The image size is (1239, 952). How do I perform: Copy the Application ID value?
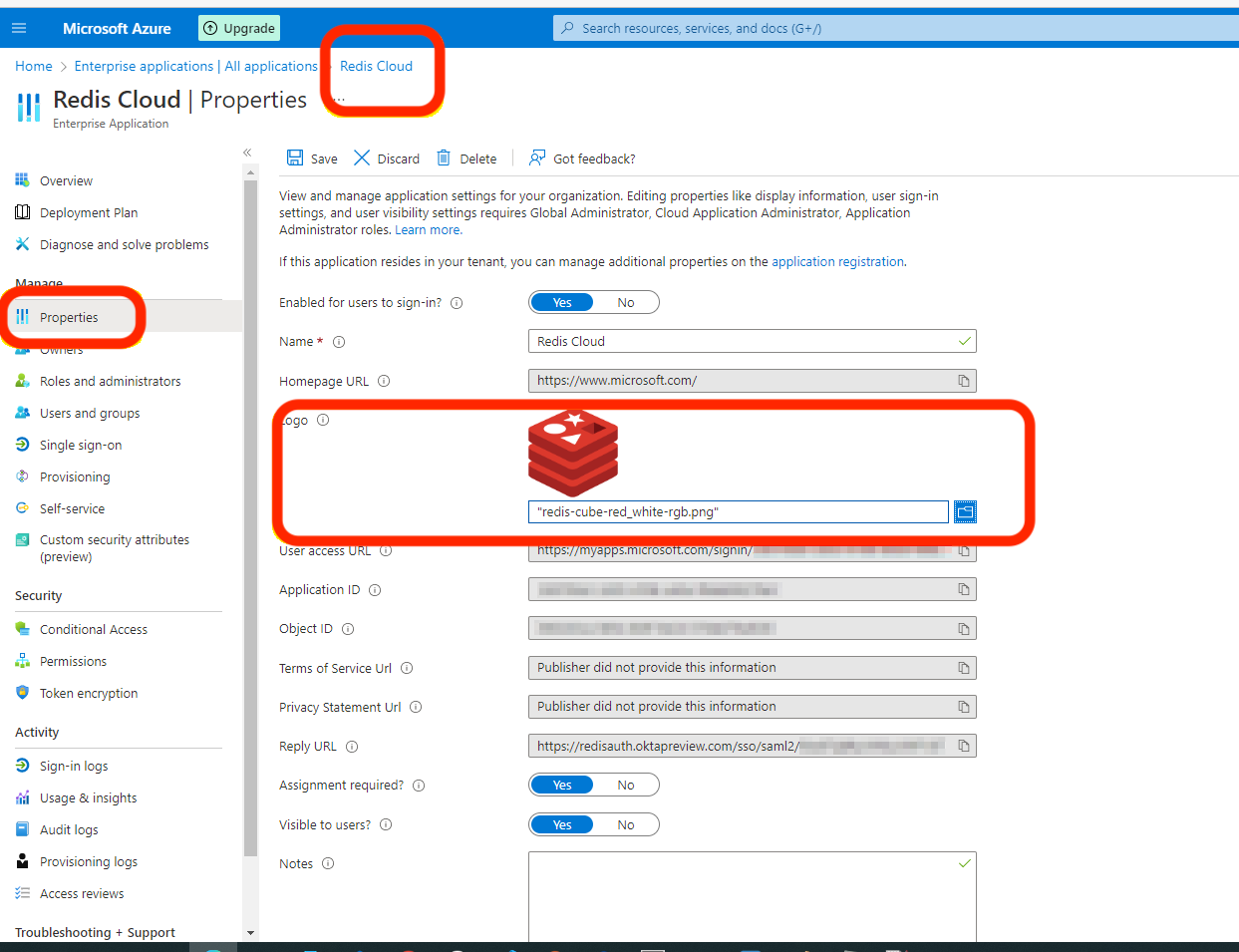(x=963, y=589)
